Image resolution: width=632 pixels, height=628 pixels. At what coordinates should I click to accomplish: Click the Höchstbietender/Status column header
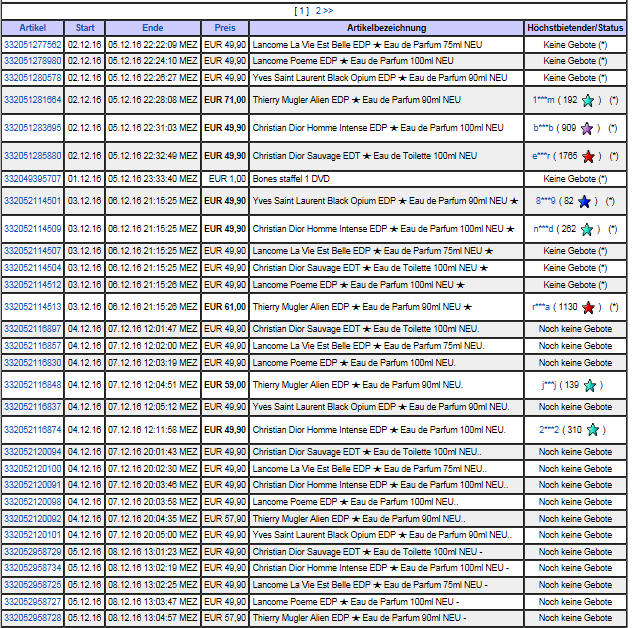point(575,28)
